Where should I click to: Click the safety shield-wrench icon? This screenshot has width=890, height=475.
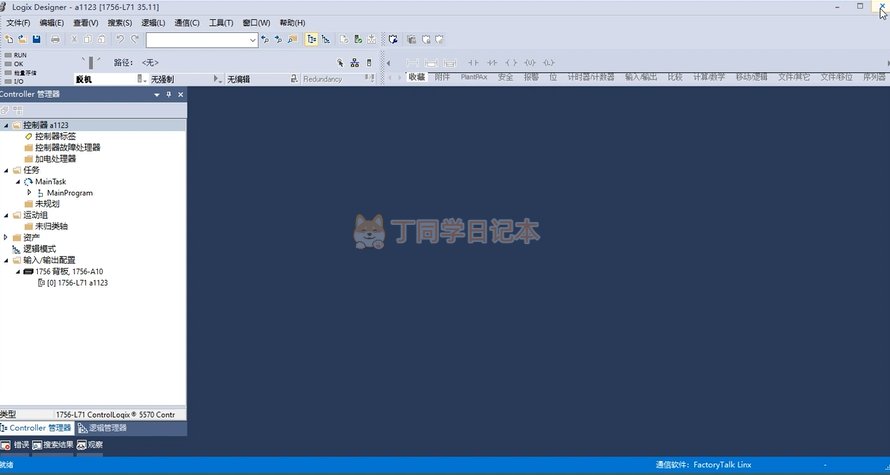click(x=393, y=39)
